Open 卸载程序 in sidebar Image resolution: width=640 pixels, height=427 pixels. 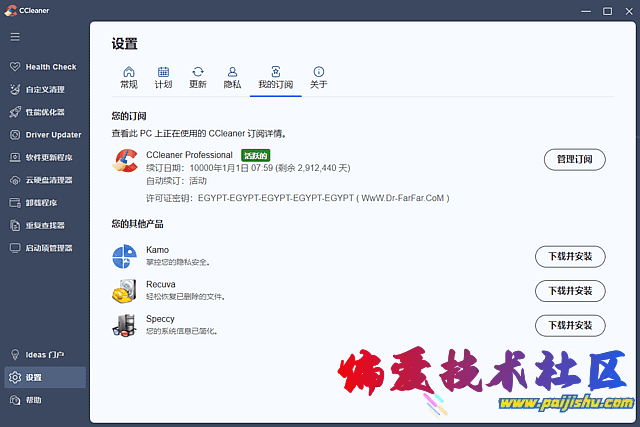[45, 202]
